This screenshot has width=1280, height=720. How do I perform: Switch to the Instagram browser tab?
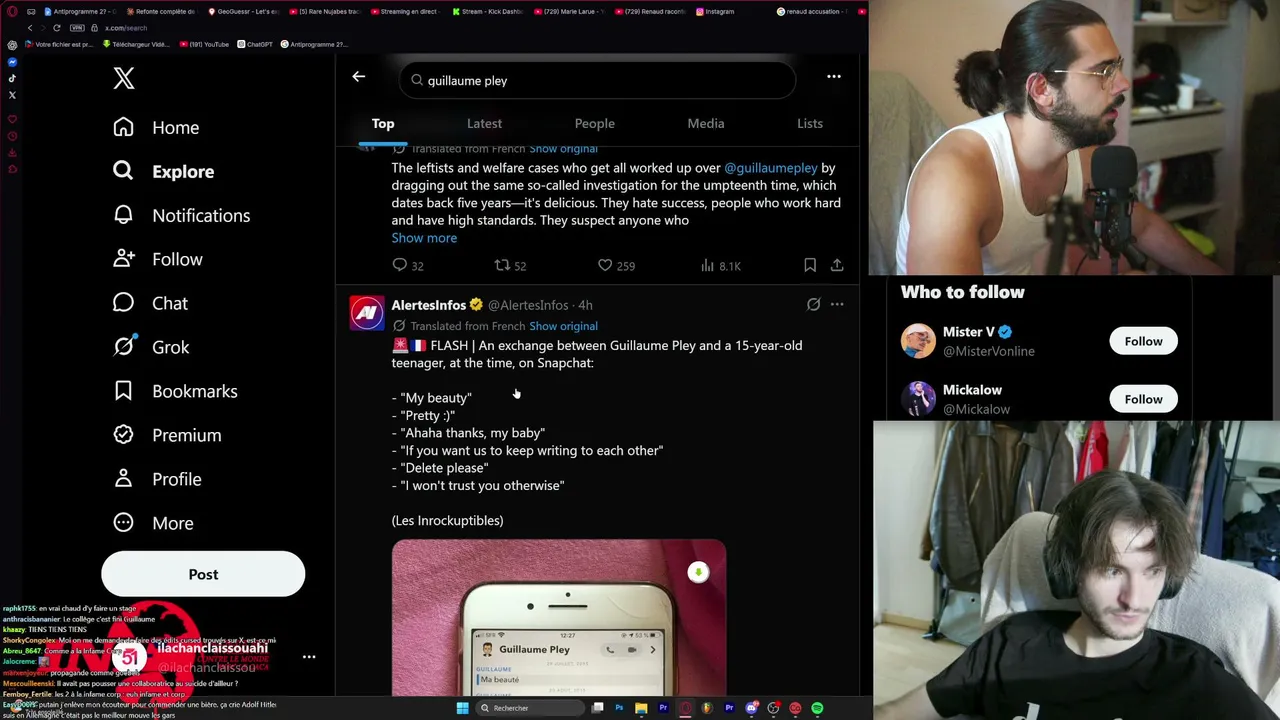click(x=715, y=11)
